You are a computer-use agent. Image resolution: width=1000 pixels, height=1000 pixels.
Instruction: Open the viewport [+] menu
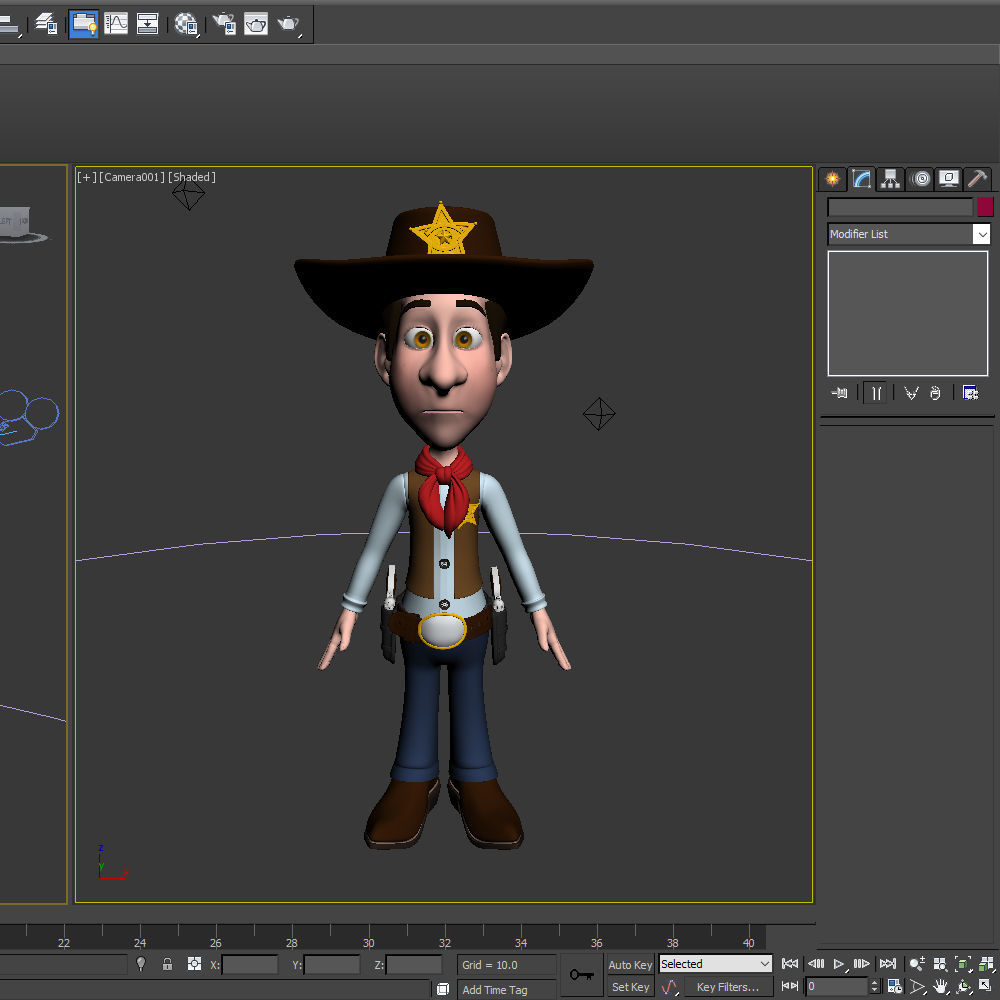pos(87,177)
